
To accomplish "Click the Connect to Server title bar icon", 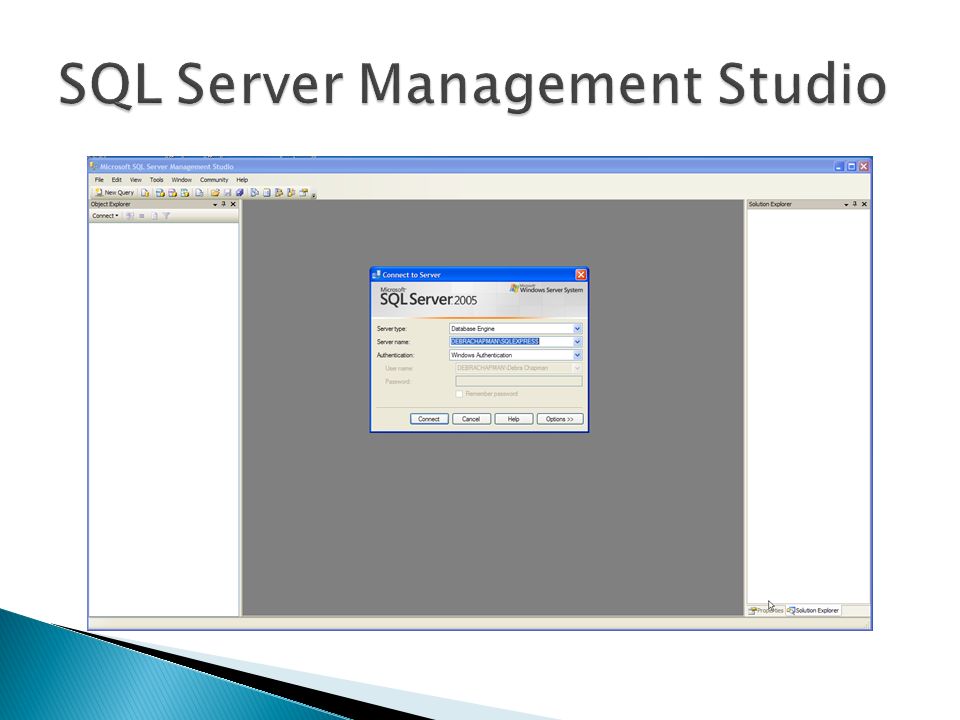I will (x=377, y=274).
